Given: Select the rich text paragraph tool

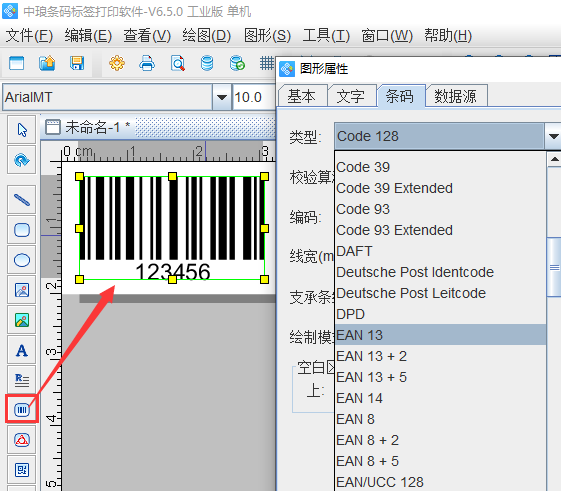Looking at the screenshot, I should (x=22, y=380).
